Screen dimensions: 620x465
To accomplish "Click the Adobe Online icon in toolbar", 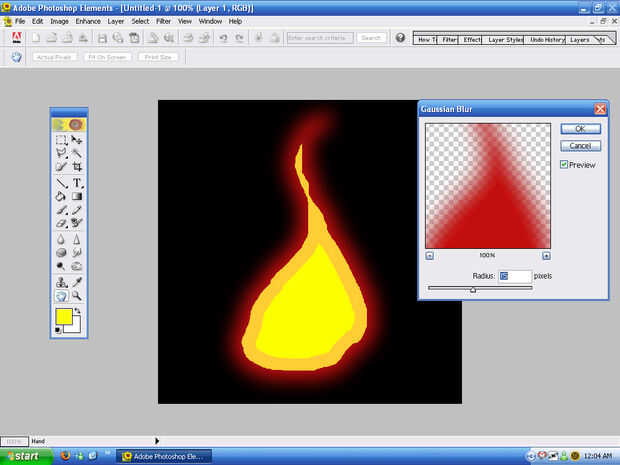I will pos(17,38).
